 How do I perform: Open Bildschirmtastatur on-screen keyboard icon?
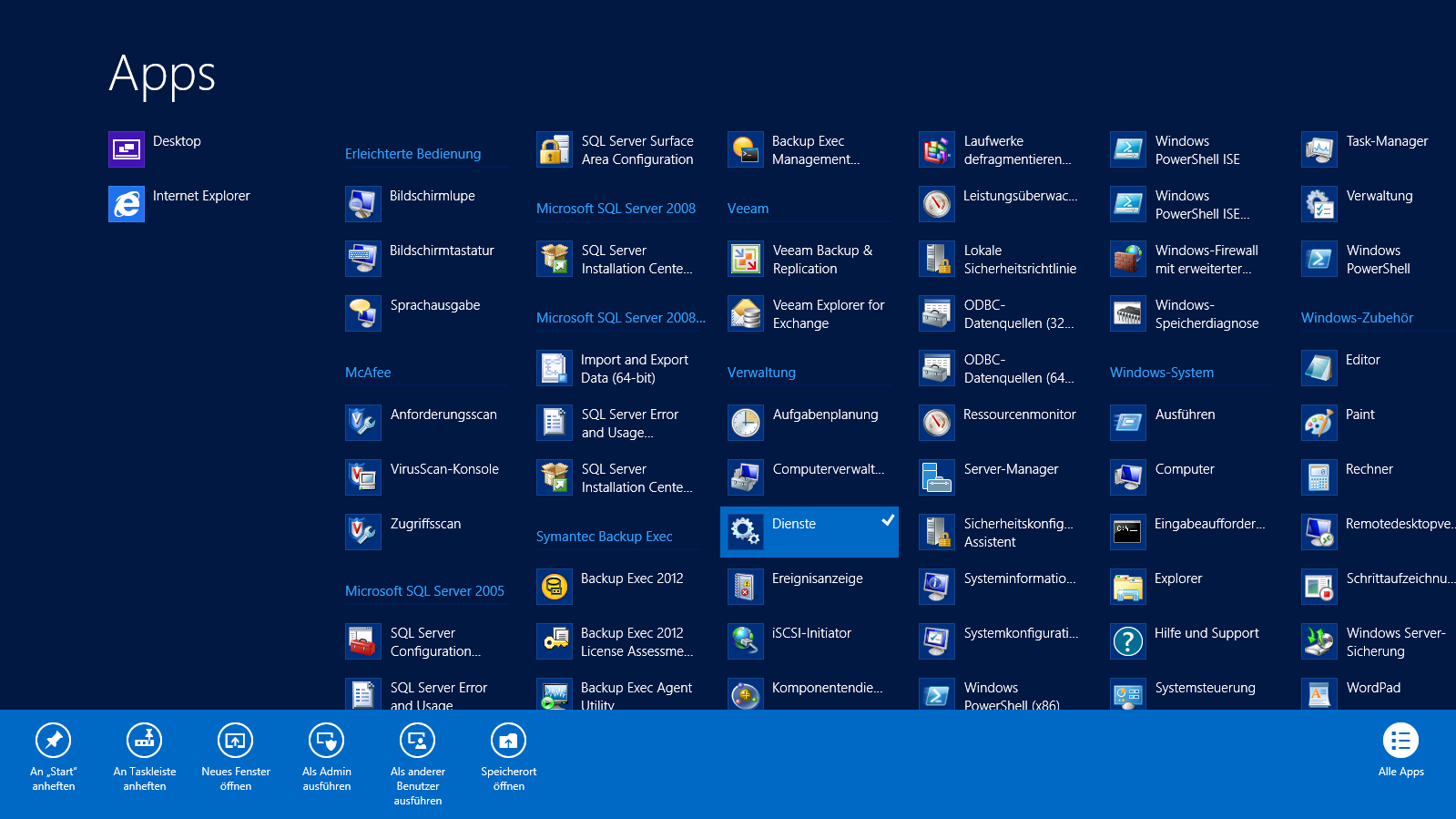(363, 259)
